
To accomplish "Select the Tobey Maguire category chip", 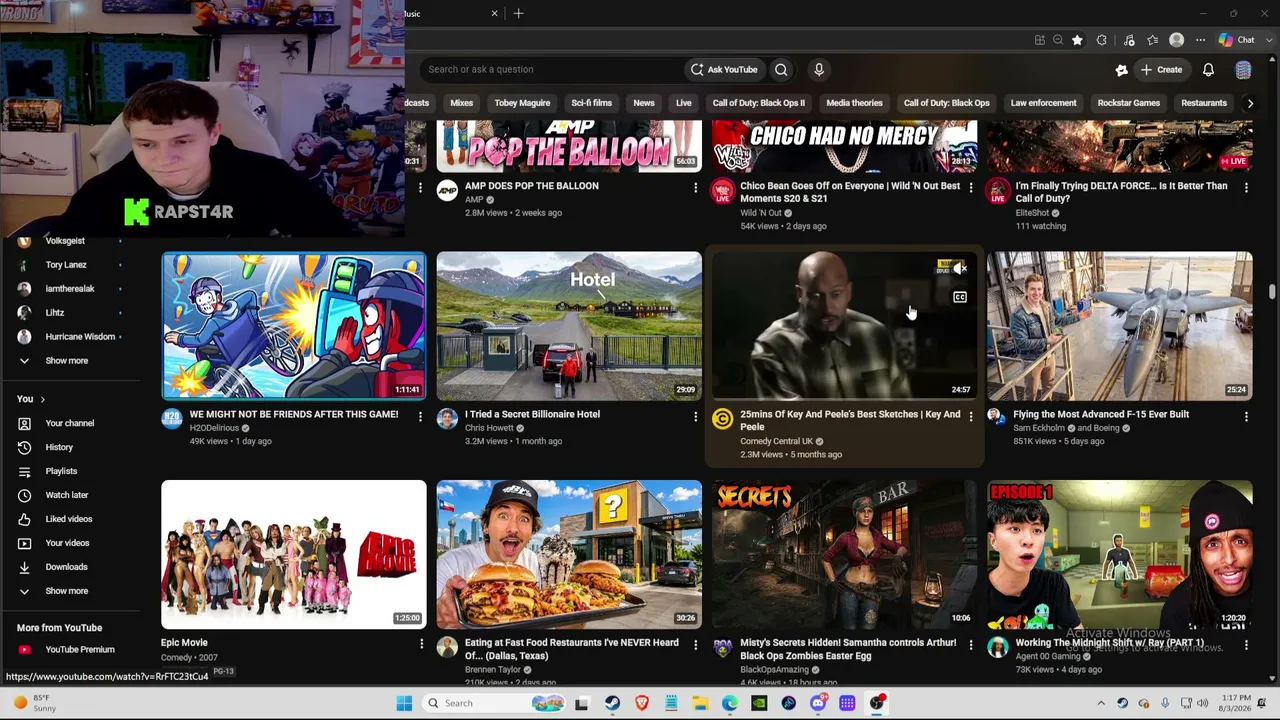I will (x=522, y=103).
